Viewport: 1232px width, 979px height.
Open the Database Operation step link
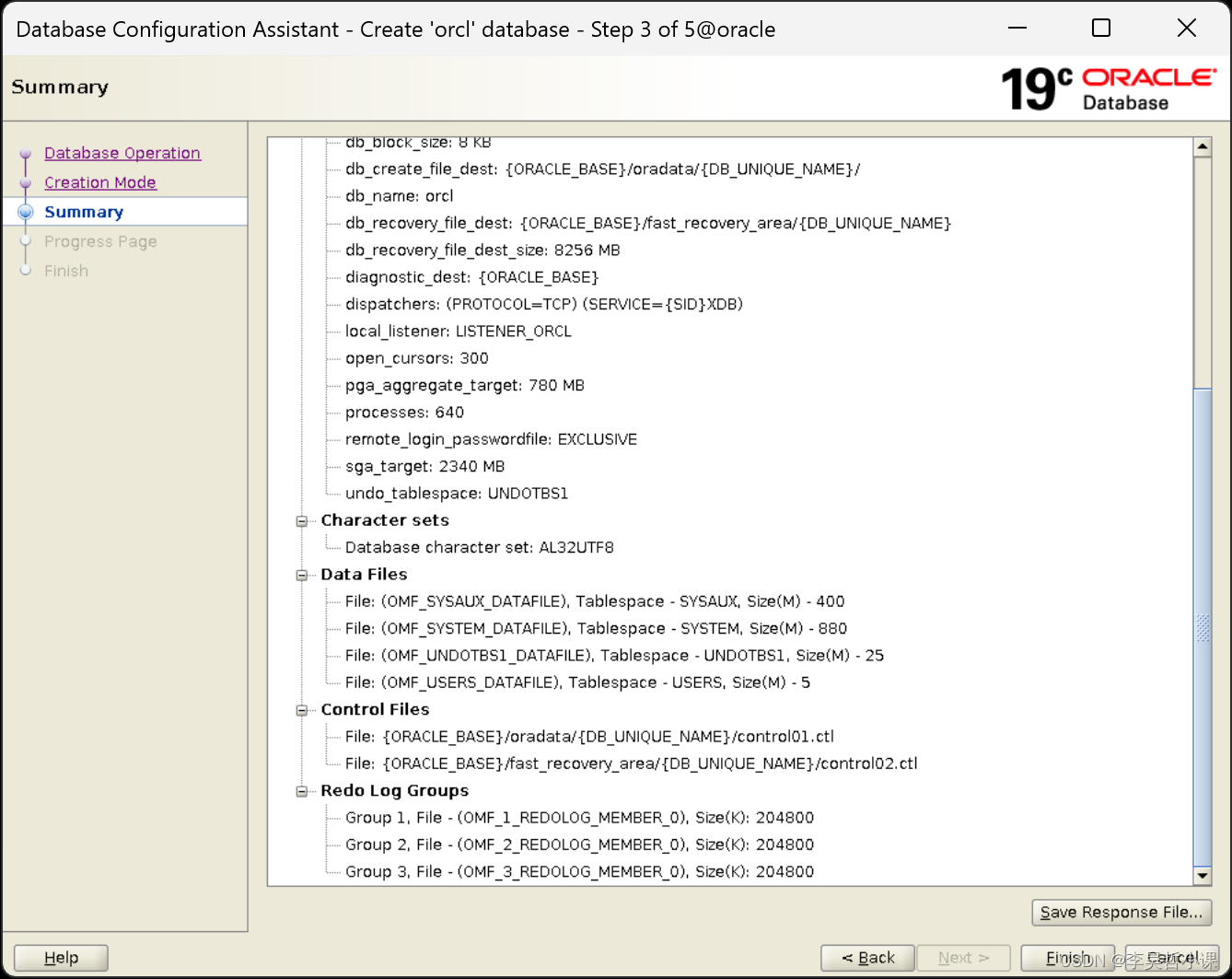click(x=122, y=153)
